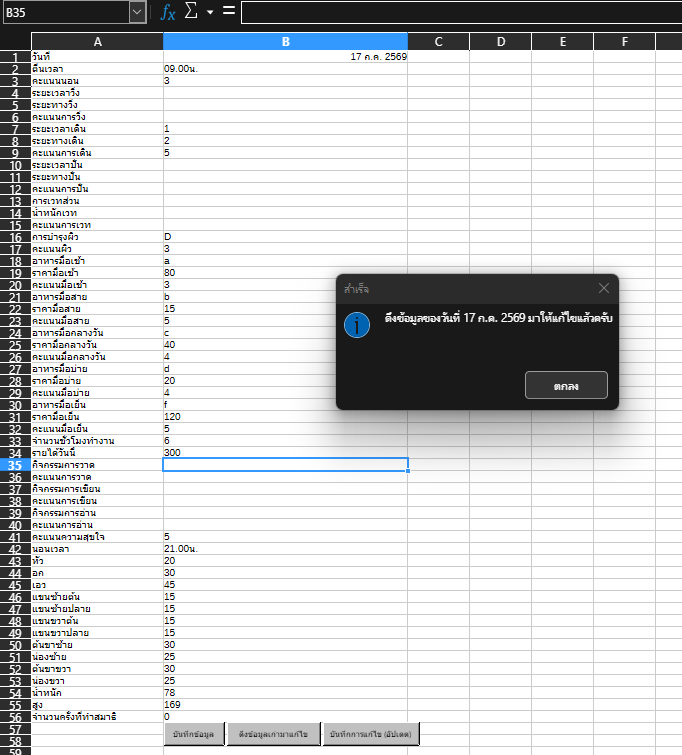Select column D header

501,42
